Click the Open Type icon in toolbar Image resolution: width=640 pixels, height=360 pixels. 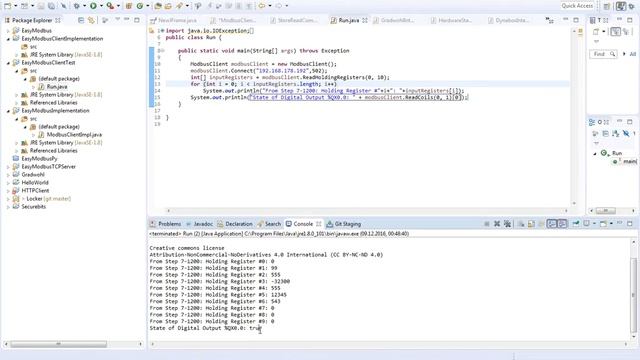pyautogui.click(x=158, y=6)
